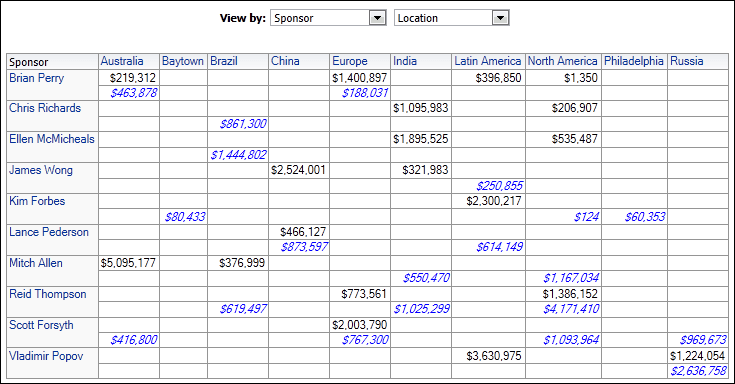
Task: Click the Europe column header link
Action: [x=350, y=61]
